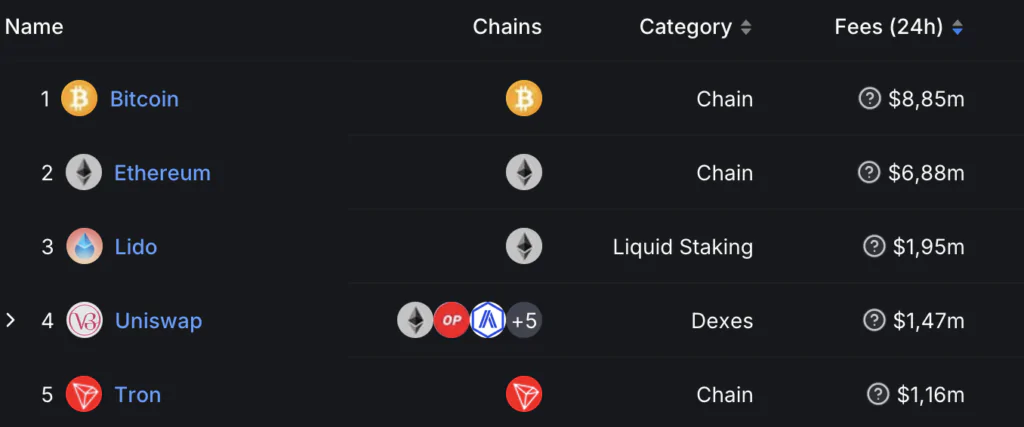Open the Lido protocol page

tap(136, 247)
